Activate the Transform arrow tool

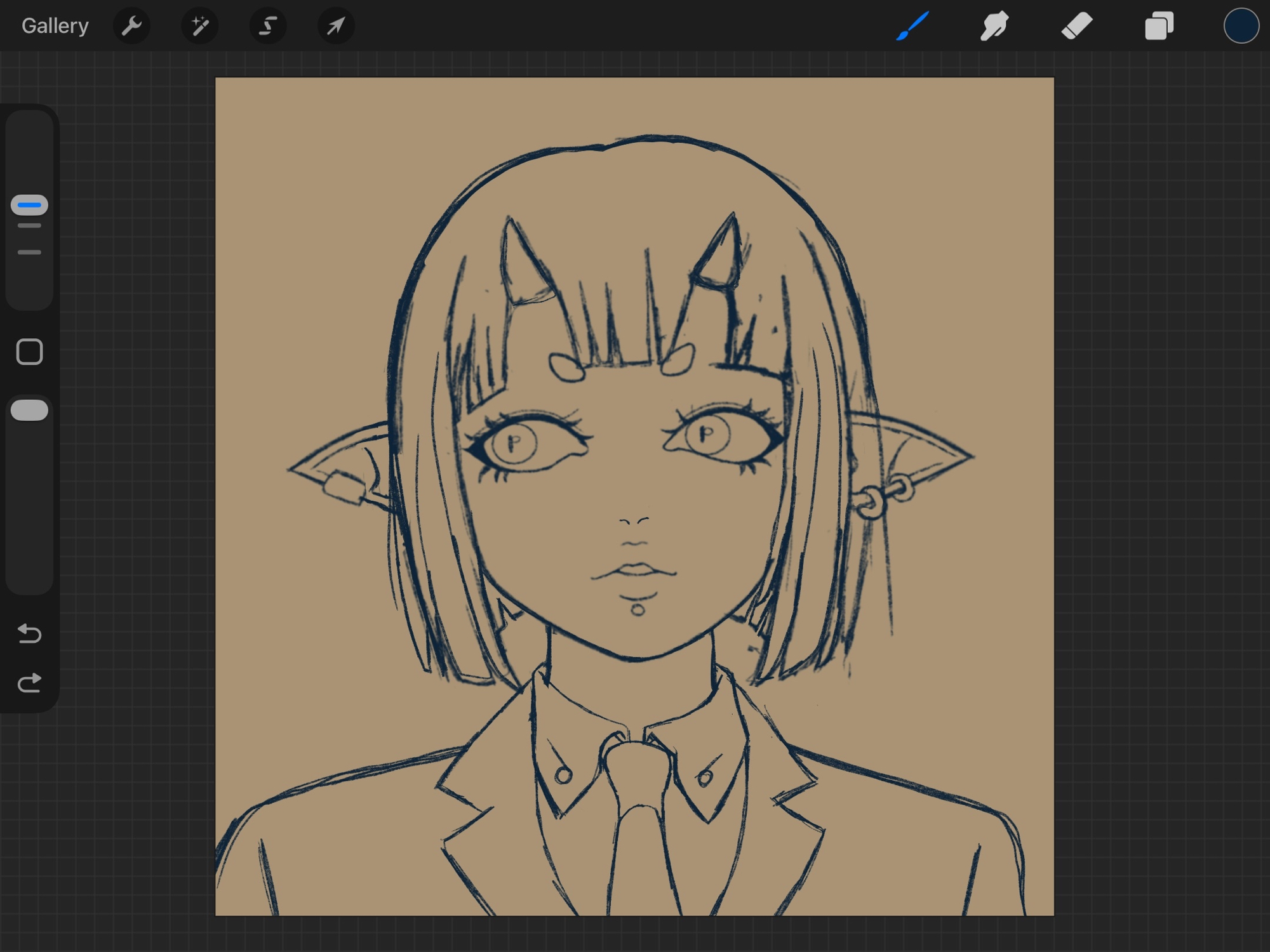click(x=335, y=26)
